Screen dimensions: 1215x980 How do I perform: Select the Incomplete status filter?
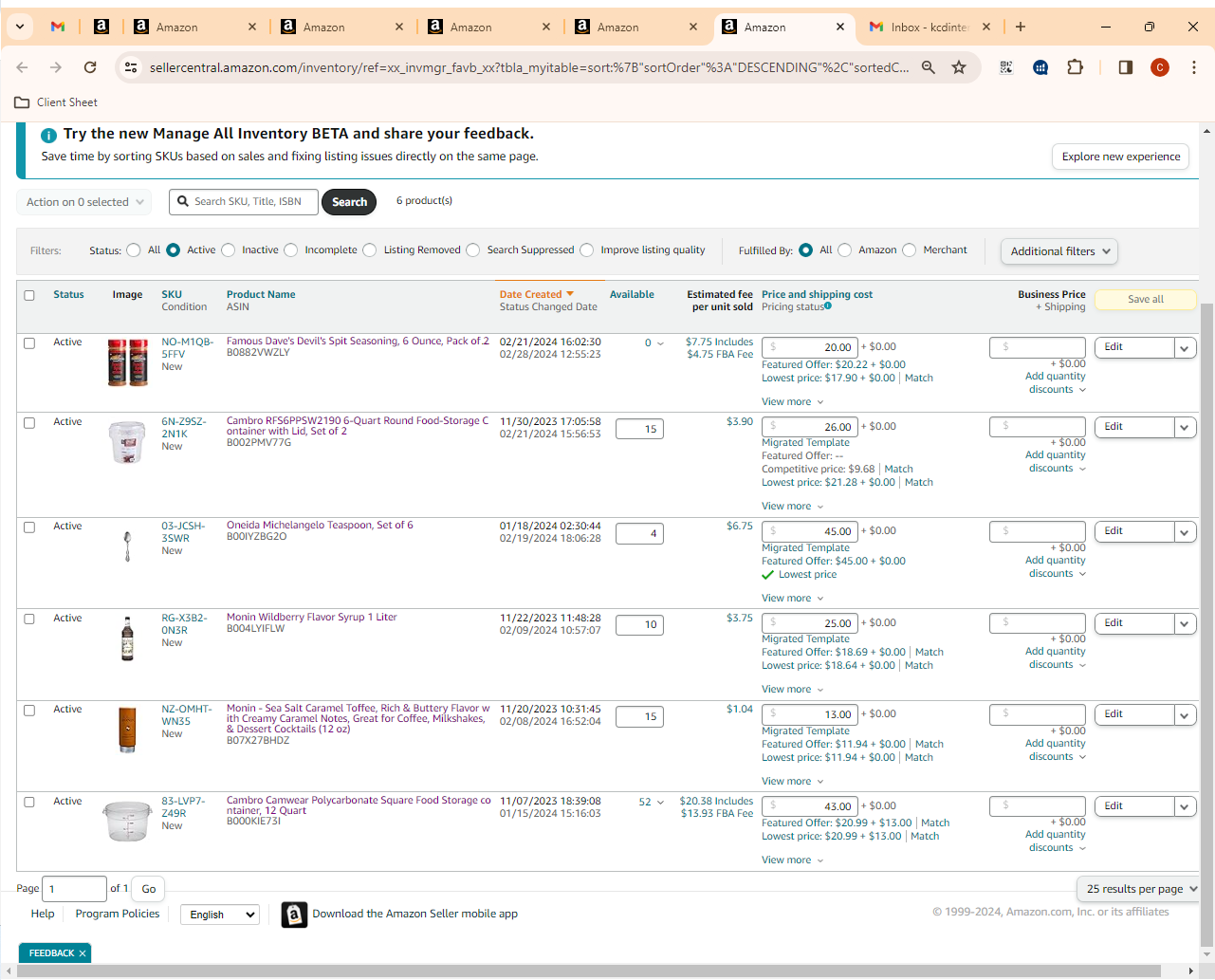click(291, 250)
